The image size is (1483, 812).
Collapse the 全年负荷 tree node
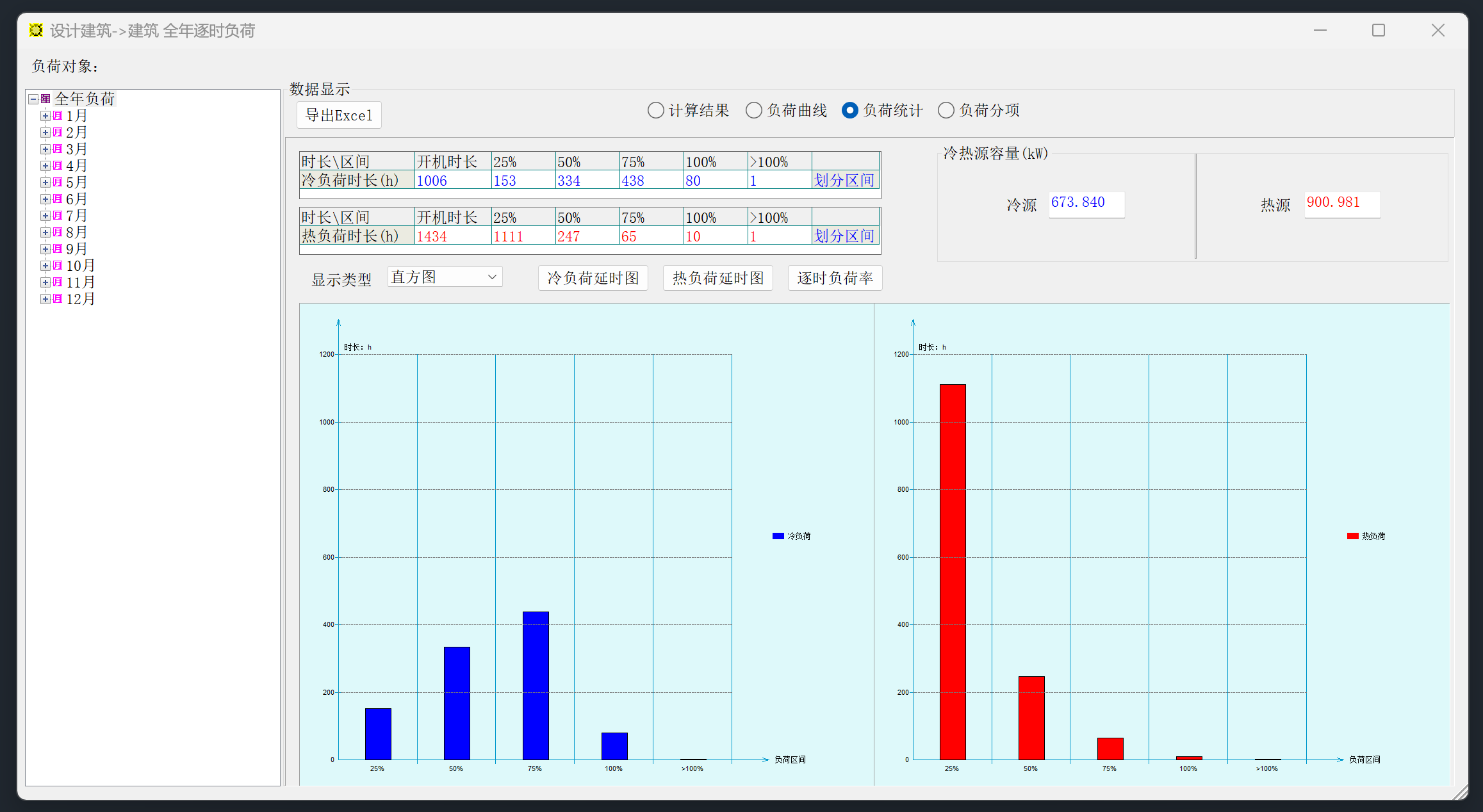33,99
